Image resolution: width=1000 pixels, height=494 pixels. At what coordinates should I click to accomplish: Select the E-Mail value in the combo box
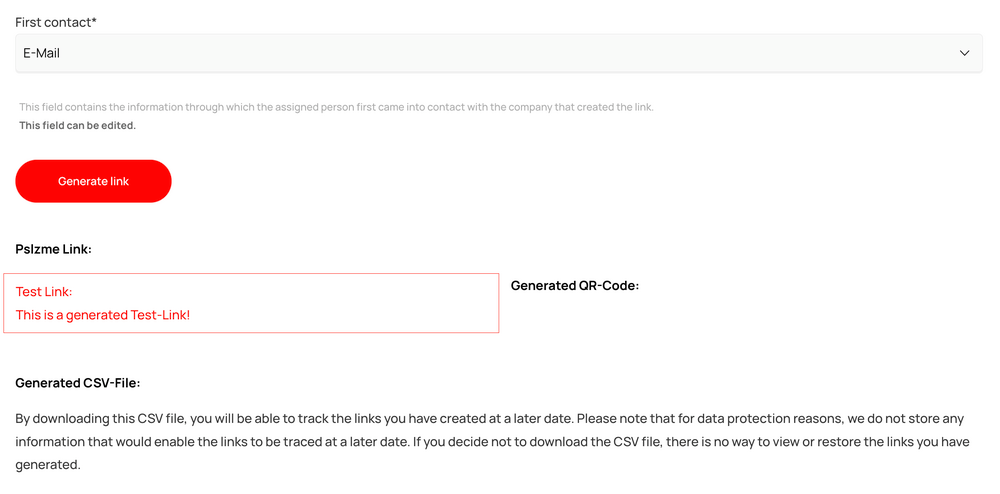[42, 53]
